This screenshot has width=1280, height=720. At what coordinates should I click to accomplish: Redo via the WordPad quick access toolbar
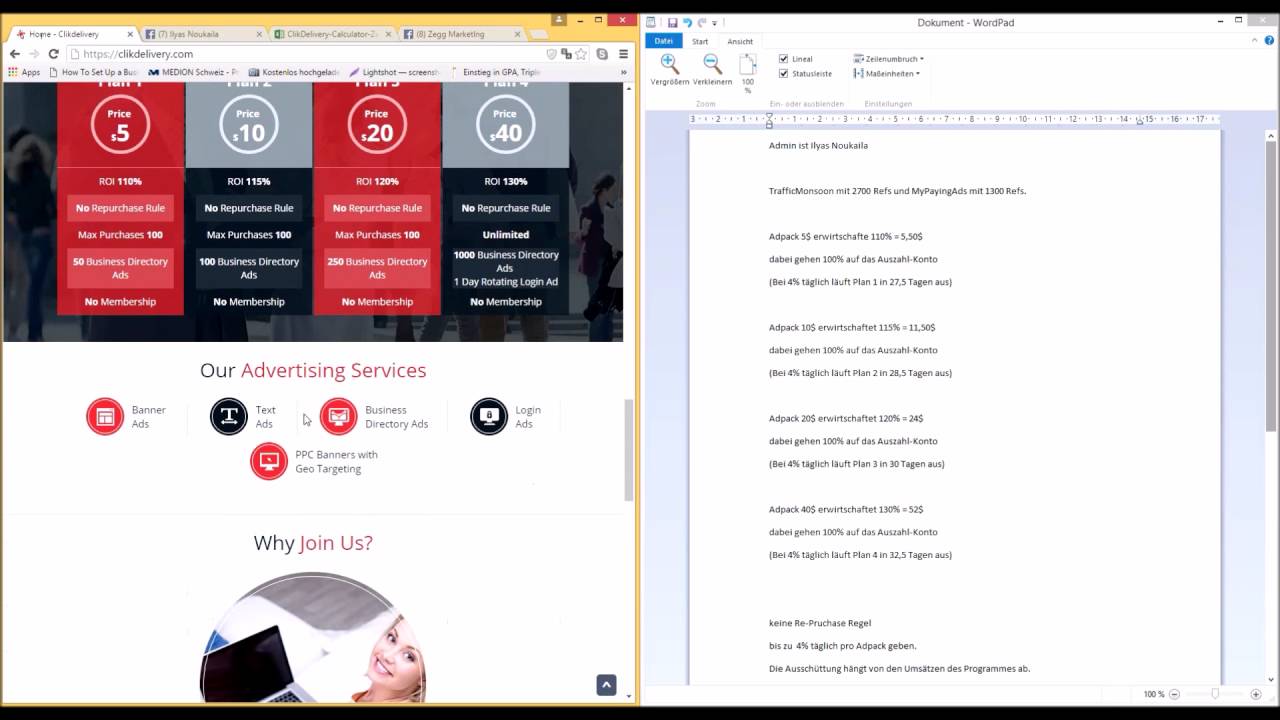click(701, 22)
